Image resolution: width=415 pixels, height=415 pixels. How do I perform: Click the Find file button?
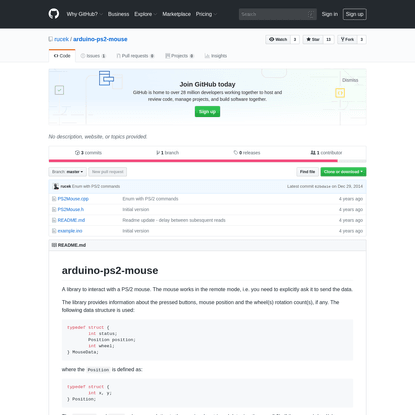[307, 172]
